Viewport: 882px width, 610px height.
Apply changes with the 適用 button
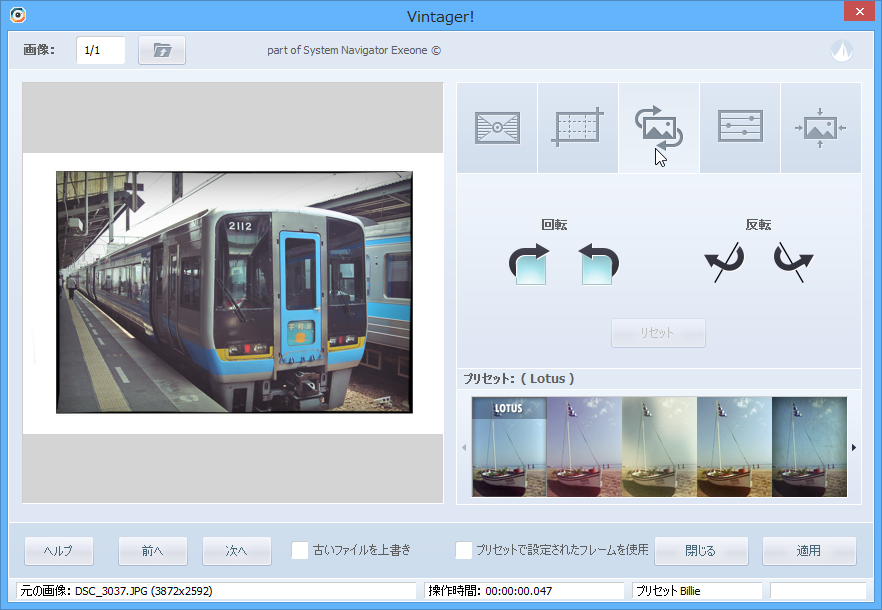(809, 550)
